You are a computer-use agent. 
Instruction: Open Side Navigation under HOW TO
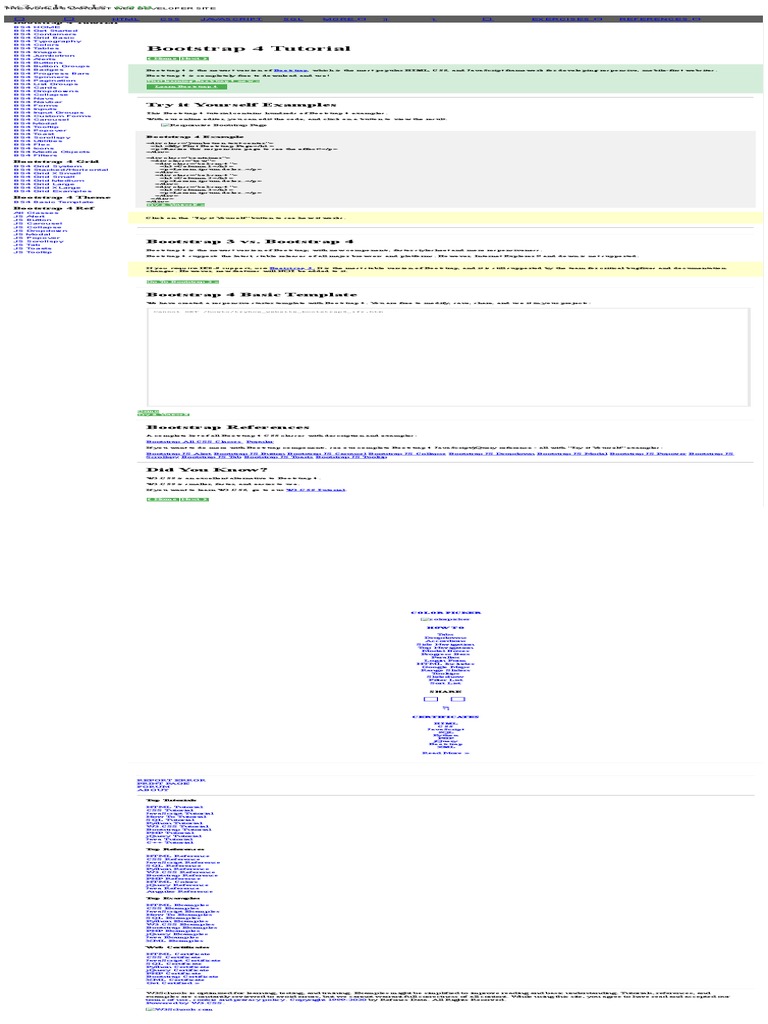coord(445,645)
